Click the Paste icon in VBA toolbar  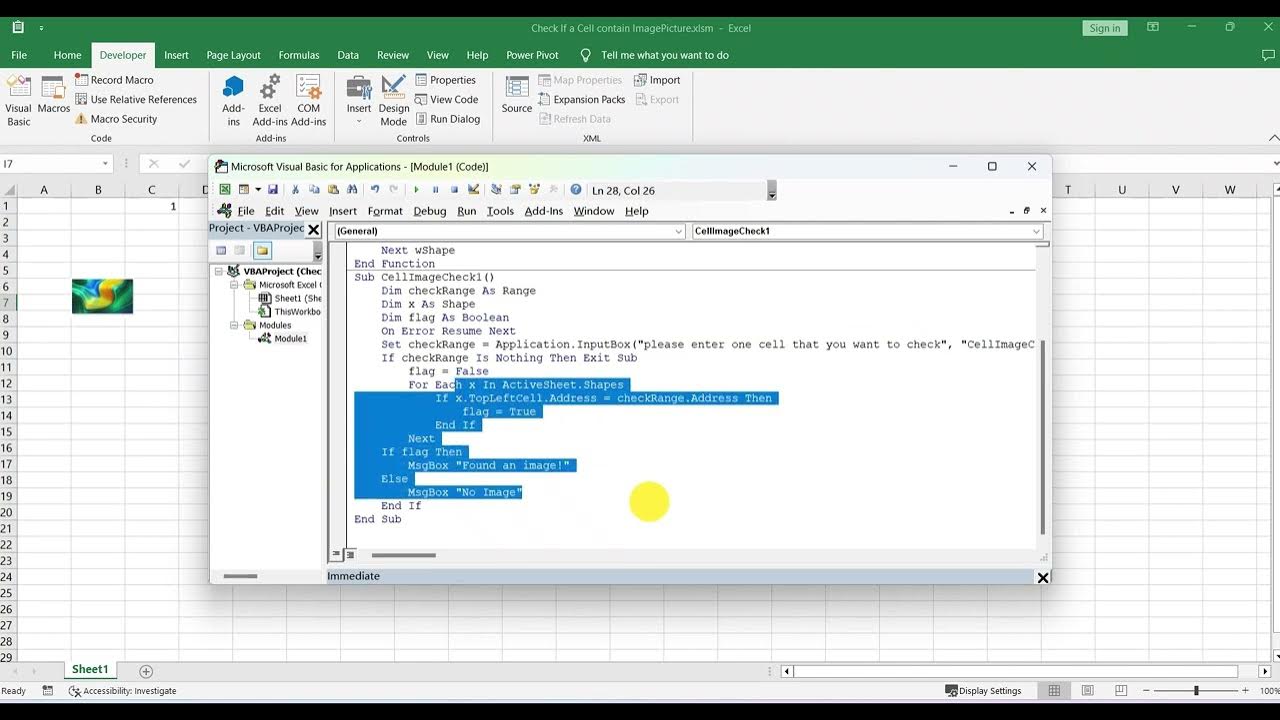pyautogui.click(x=332, y=190)
